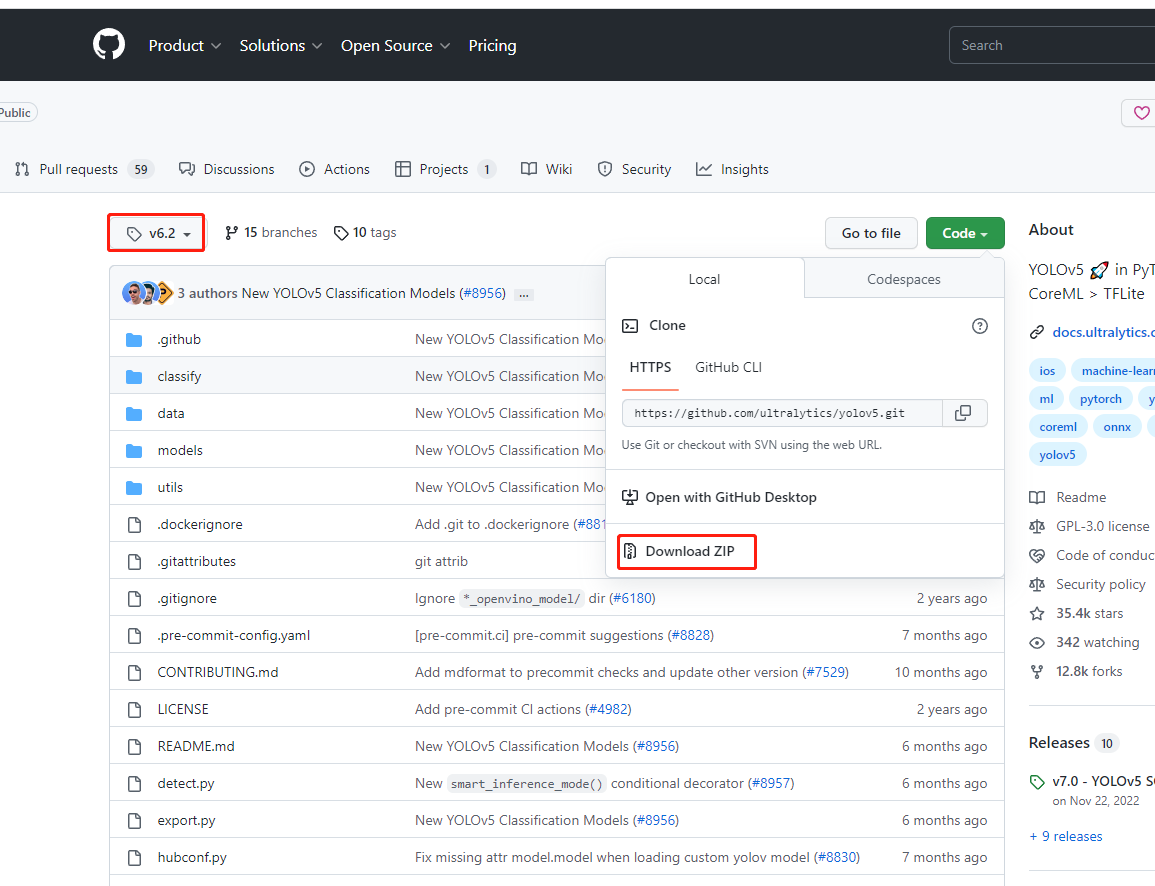
Task: Switch to the Discussions tab
Action: [227, 169]
